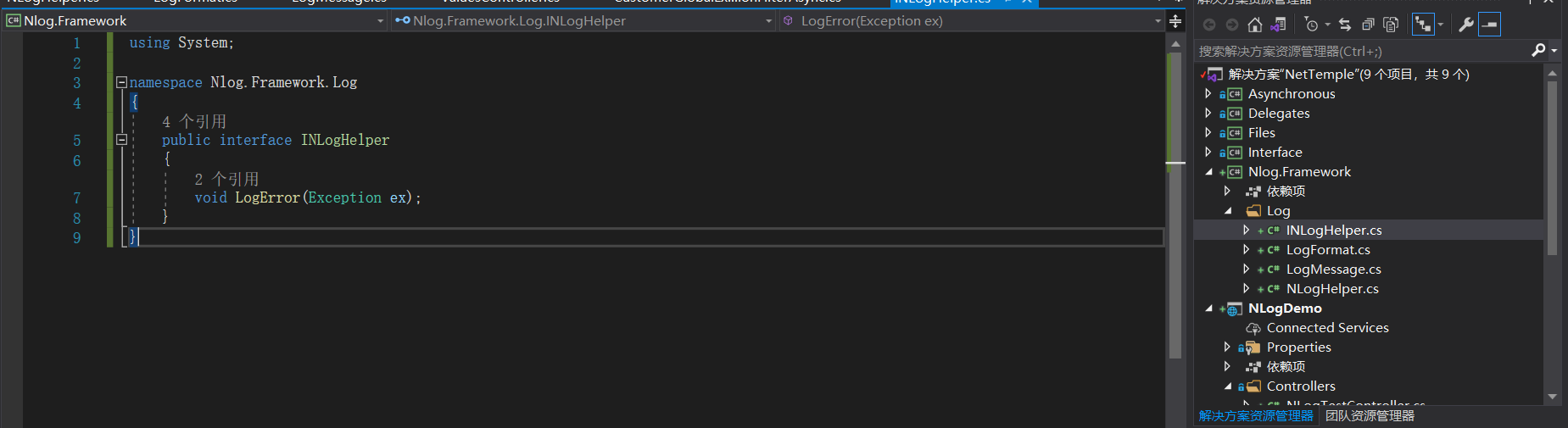This screenshot has height=428, width=1568.
Task: Click the folder icon next to Log
Action: (x=1253, y=211)
